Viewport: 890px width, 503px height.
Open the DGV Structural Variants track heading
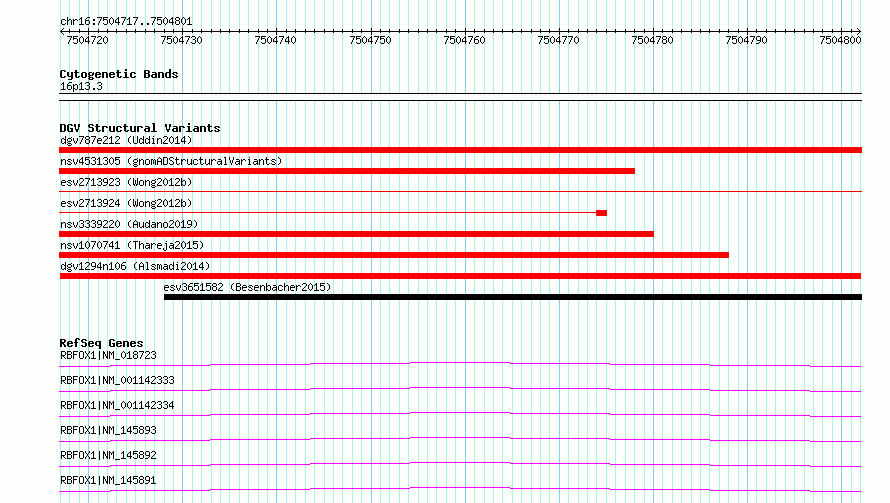pyautogui.click(x=140, y=128)
